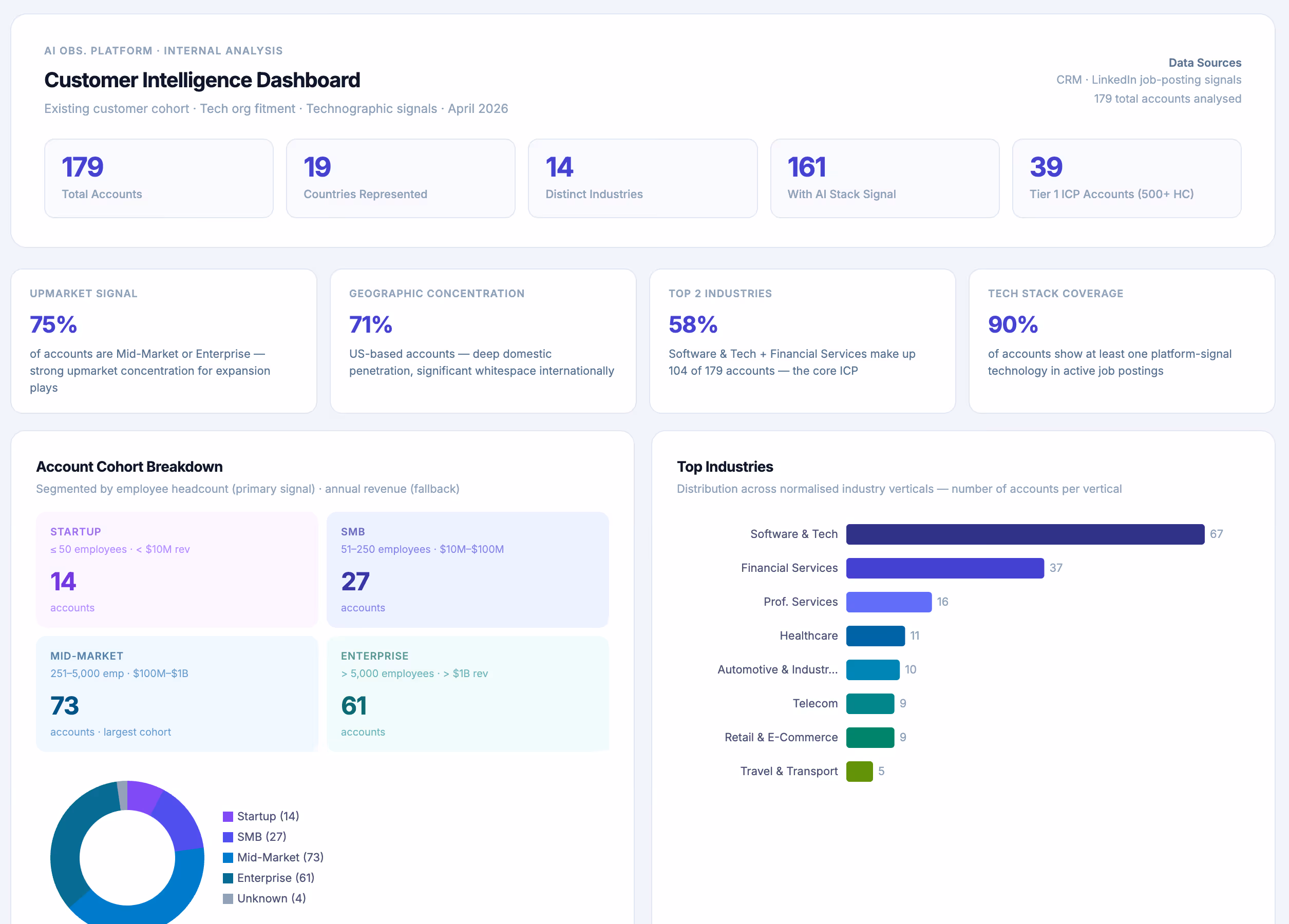Click the Prof. Services bar

coord(889,602)
